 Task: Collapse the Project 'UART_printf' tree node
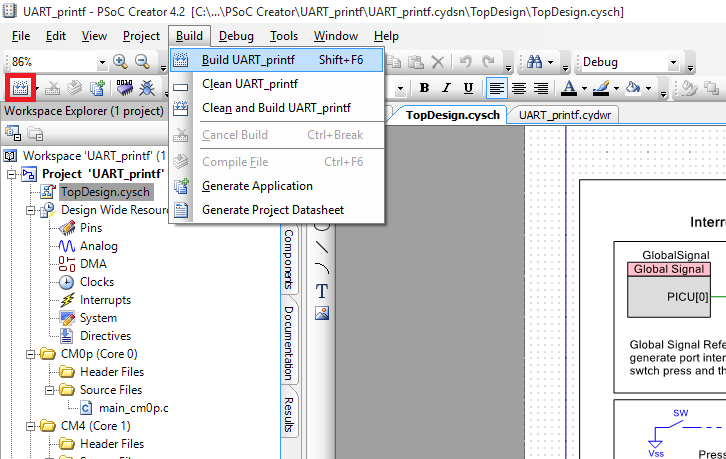pos(12,174)
